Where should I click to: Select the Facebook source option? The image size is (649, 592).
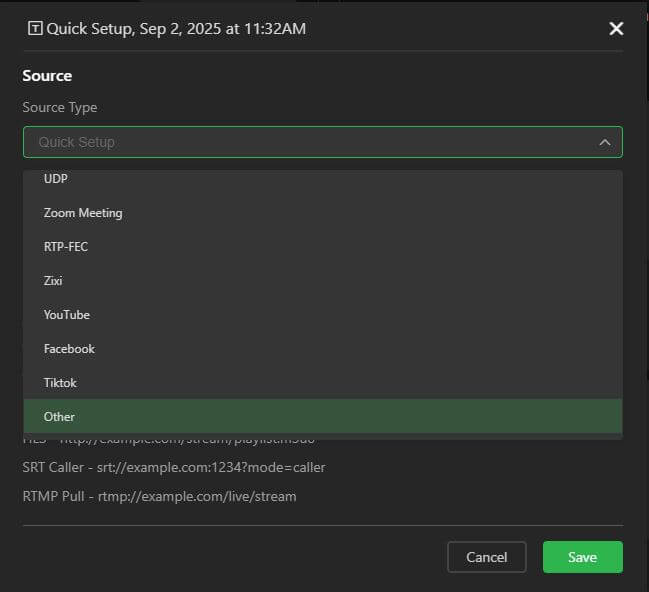click(69, 349)
